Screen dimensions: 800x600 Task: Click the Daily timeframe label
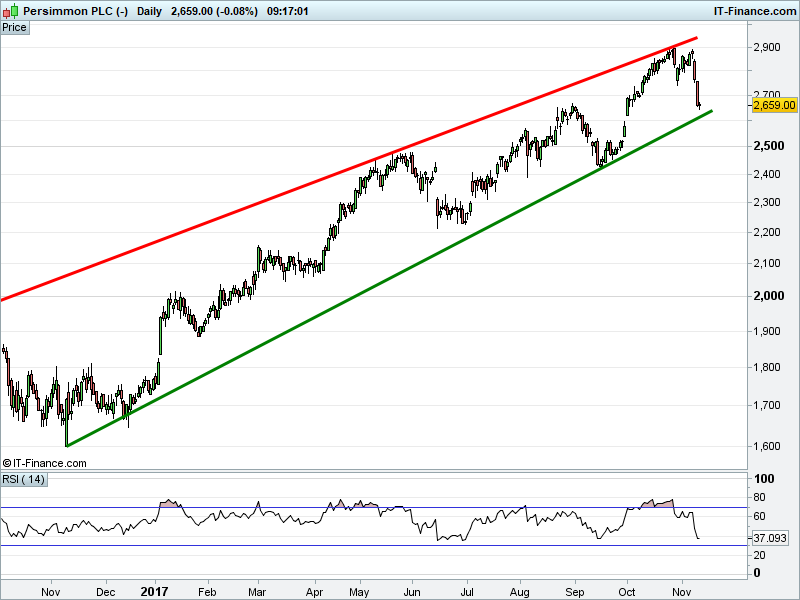pyautogui.click(x=149, y=11)
